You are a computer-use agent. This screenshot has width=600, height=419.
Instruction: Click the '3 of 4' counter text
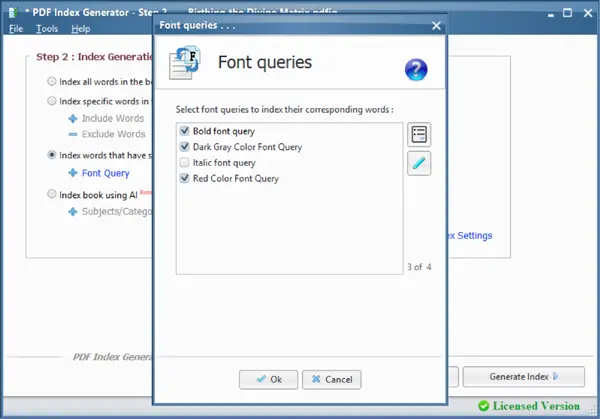coord(419,267)
